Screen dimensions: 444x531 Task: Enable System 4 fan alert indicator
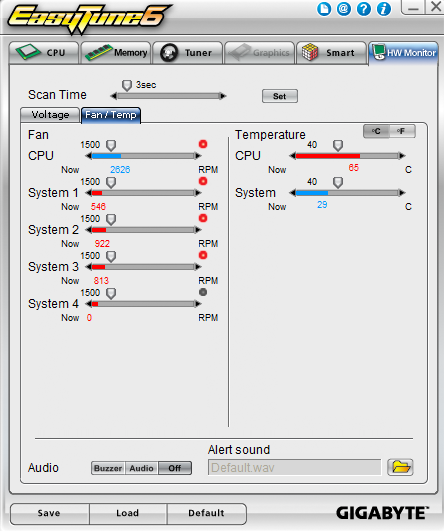coord(203,292)
